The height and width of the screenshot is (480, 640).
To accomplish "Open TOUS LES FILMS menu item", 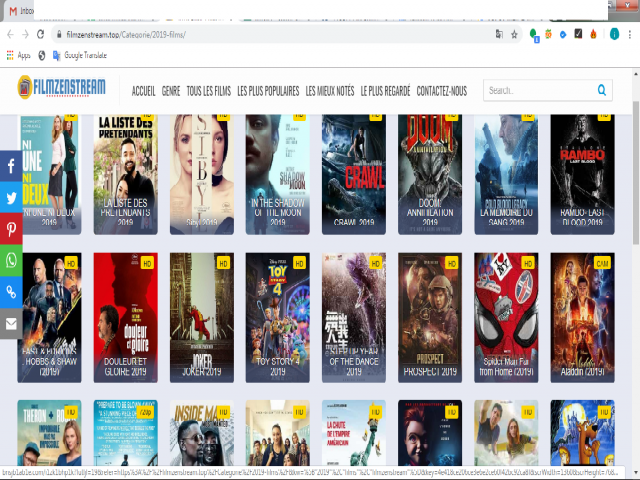I will [x=209, y=91].
